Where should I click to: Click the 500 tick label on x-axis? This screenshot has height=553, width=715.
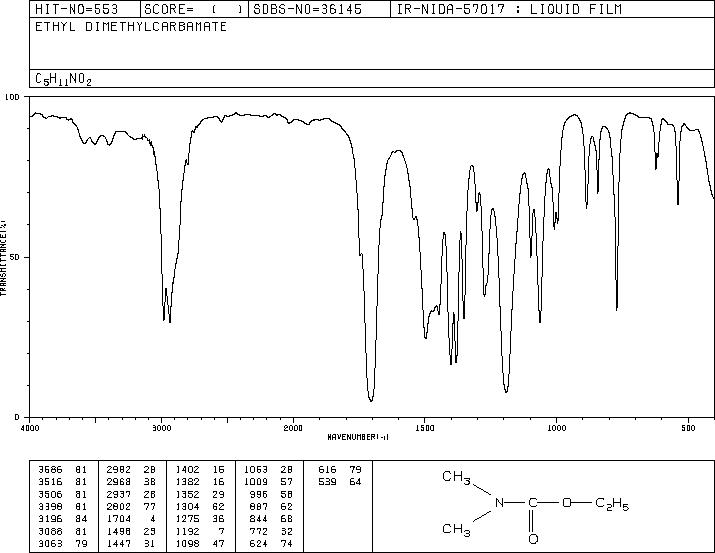(x=689, y=428)
